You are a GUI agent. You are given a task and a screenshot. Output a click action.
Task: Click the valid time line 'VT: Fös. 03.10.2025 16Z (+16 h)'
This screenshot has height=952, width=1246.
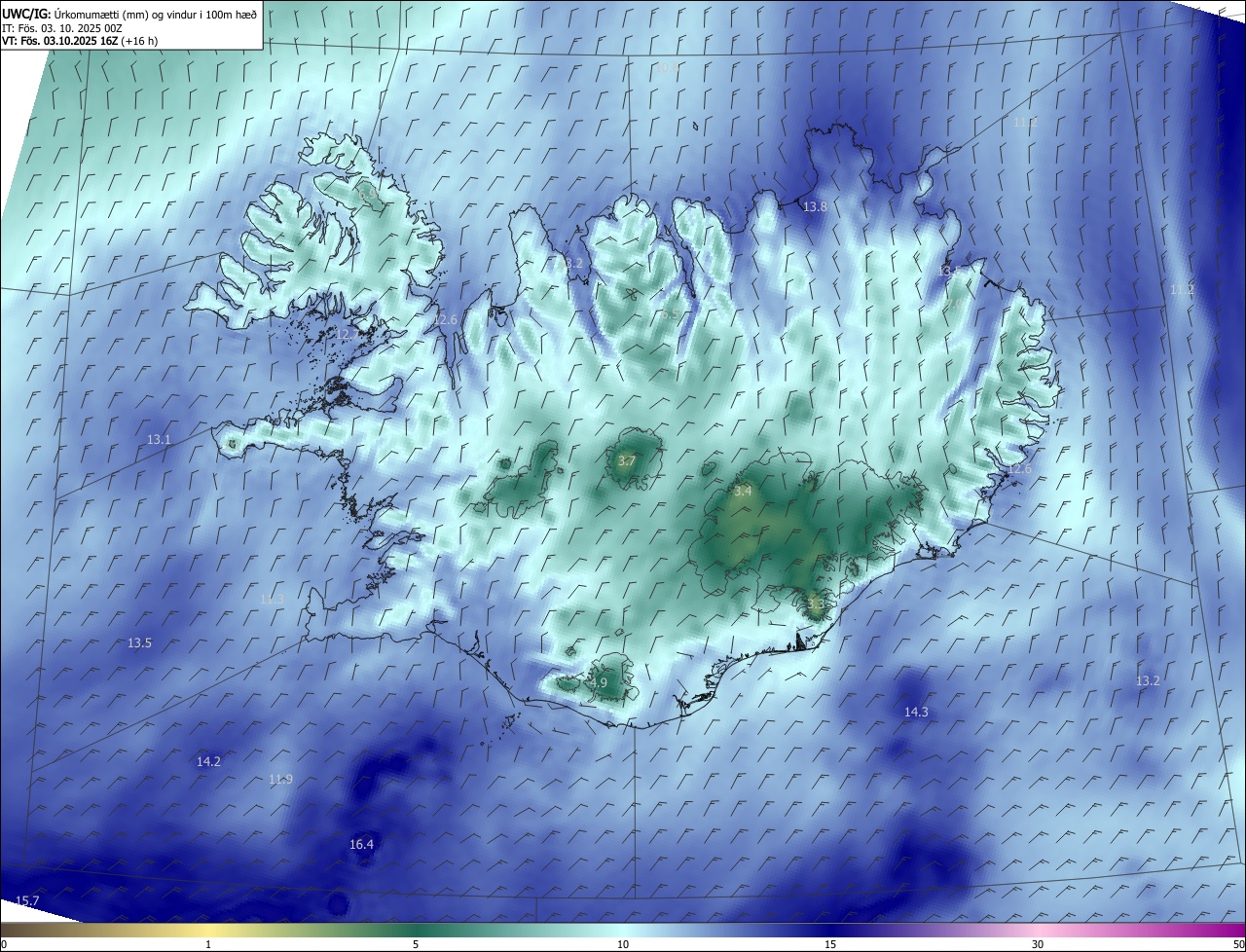81,41
